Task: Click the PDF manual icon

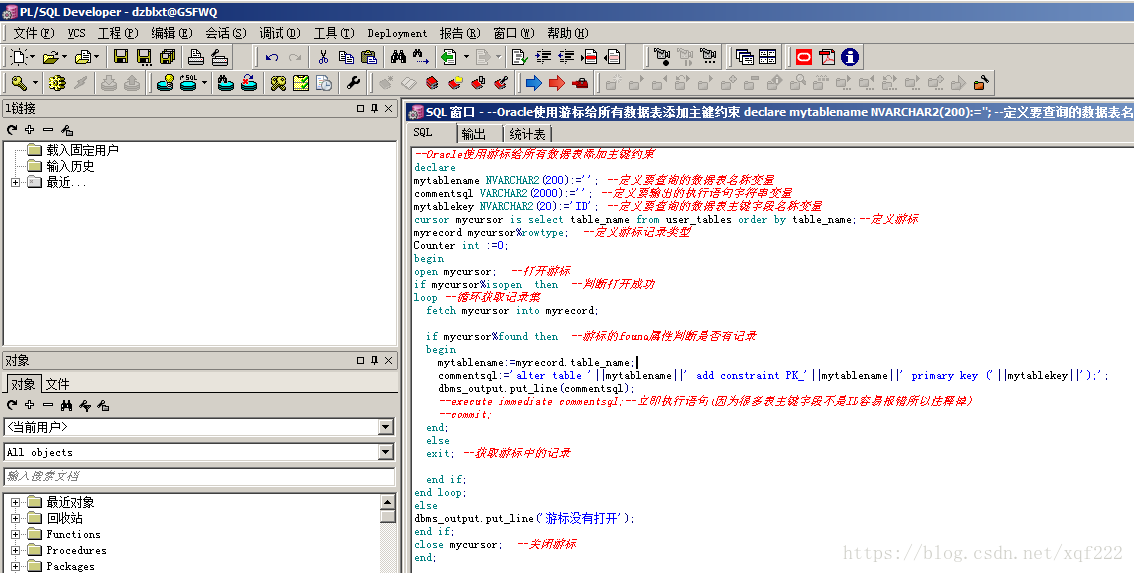Action: tap(827, 56)
